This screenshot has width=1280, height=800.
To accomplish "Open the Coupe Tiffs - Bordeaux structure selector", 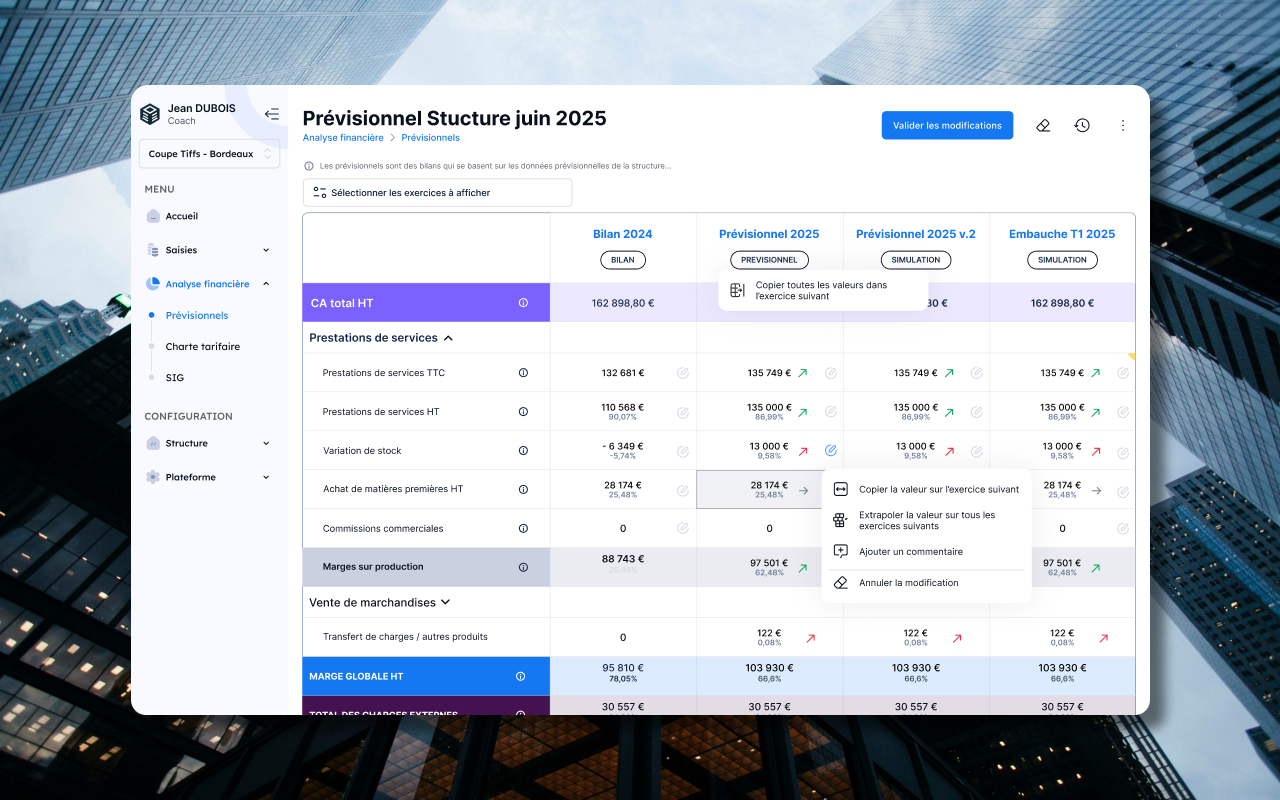I will [x=209, y=154].
